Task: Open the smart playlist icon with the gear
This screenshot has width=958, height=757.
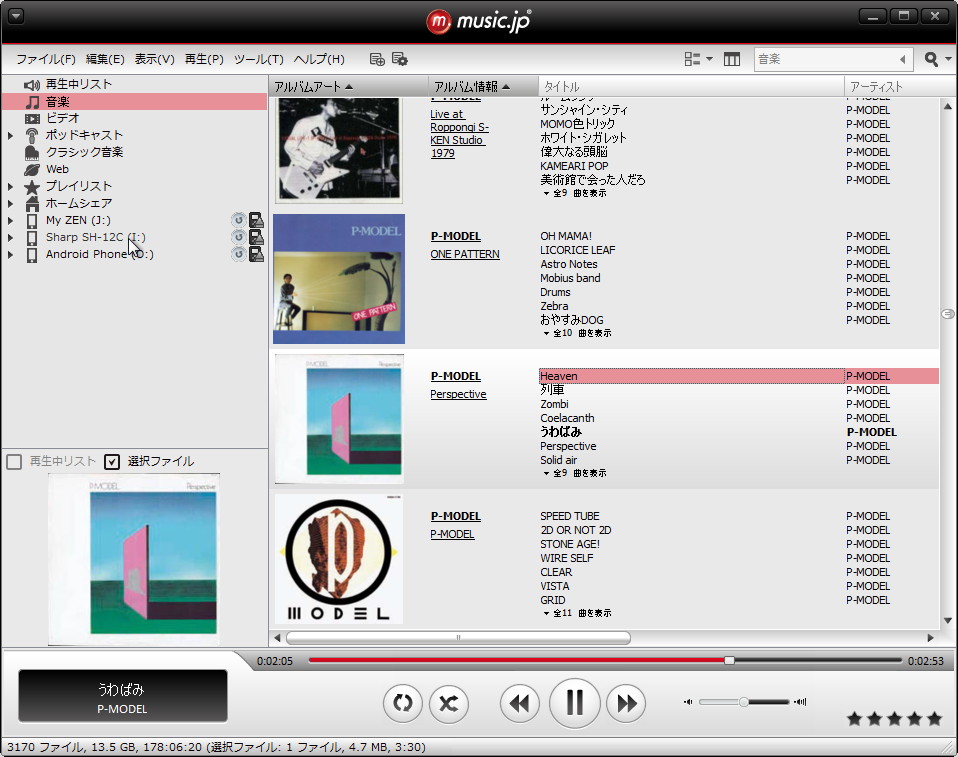Action: pos(398,59)
